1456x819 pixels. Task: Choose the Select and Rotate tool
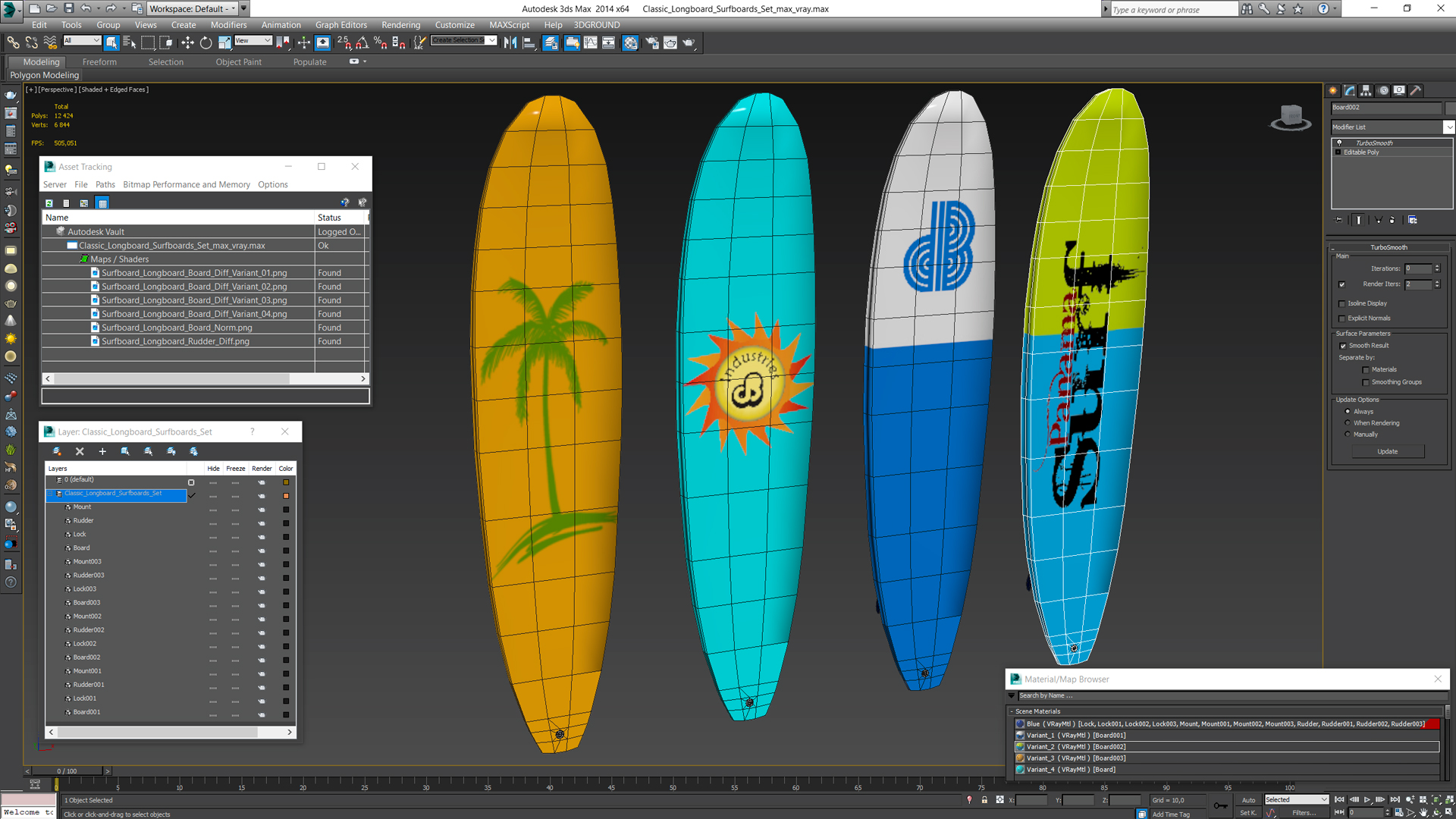[206, 42]
